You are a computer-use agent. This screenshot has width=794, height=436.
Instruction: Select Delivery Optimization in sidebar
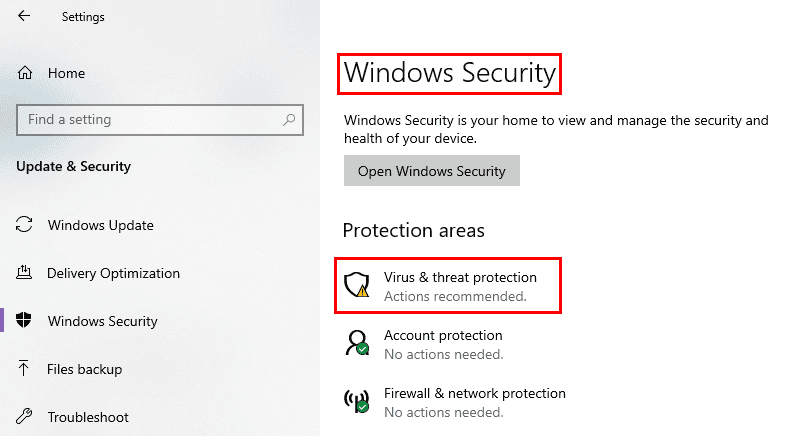pos(113,273)
